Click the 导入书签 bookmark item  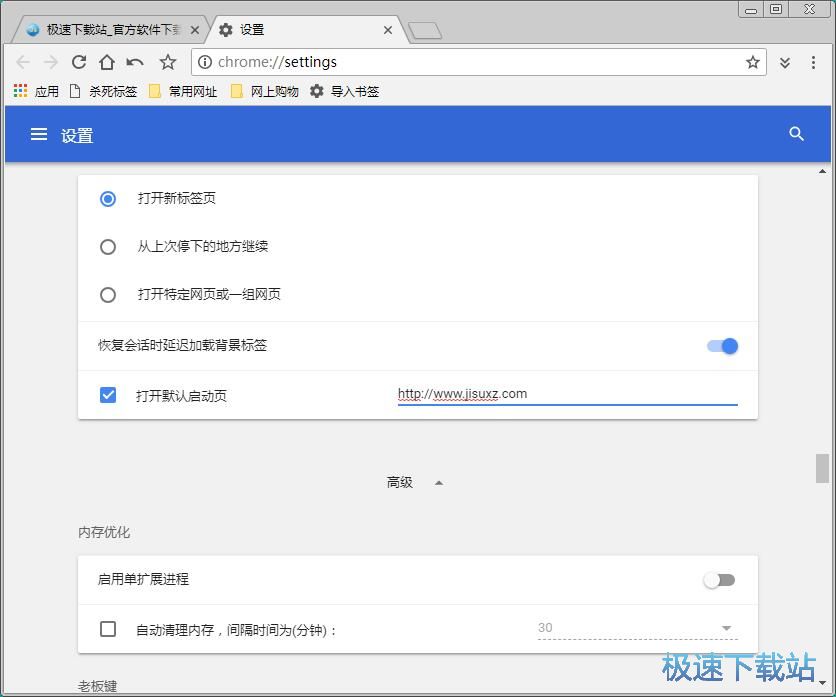click(x=344, y=91)
